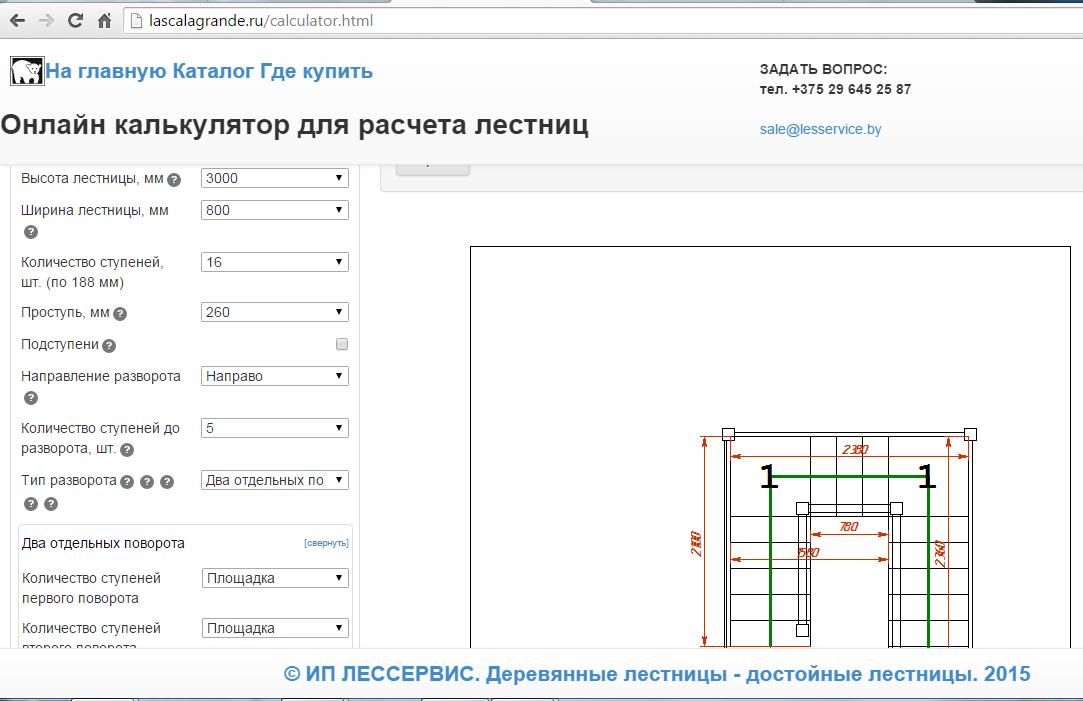Open Ширина лестницы dropdown showing 800
This screenshot has width=1083, height=701.
click(x=275, y=210)
